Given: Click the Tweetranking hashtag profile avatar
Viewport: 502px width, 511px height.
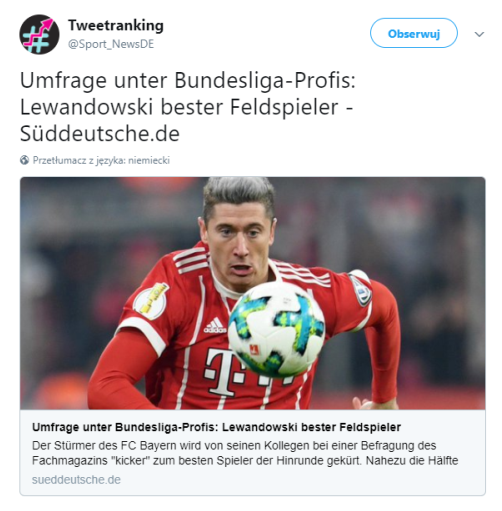Looking at the screenshot, I should tap(39, 34).
